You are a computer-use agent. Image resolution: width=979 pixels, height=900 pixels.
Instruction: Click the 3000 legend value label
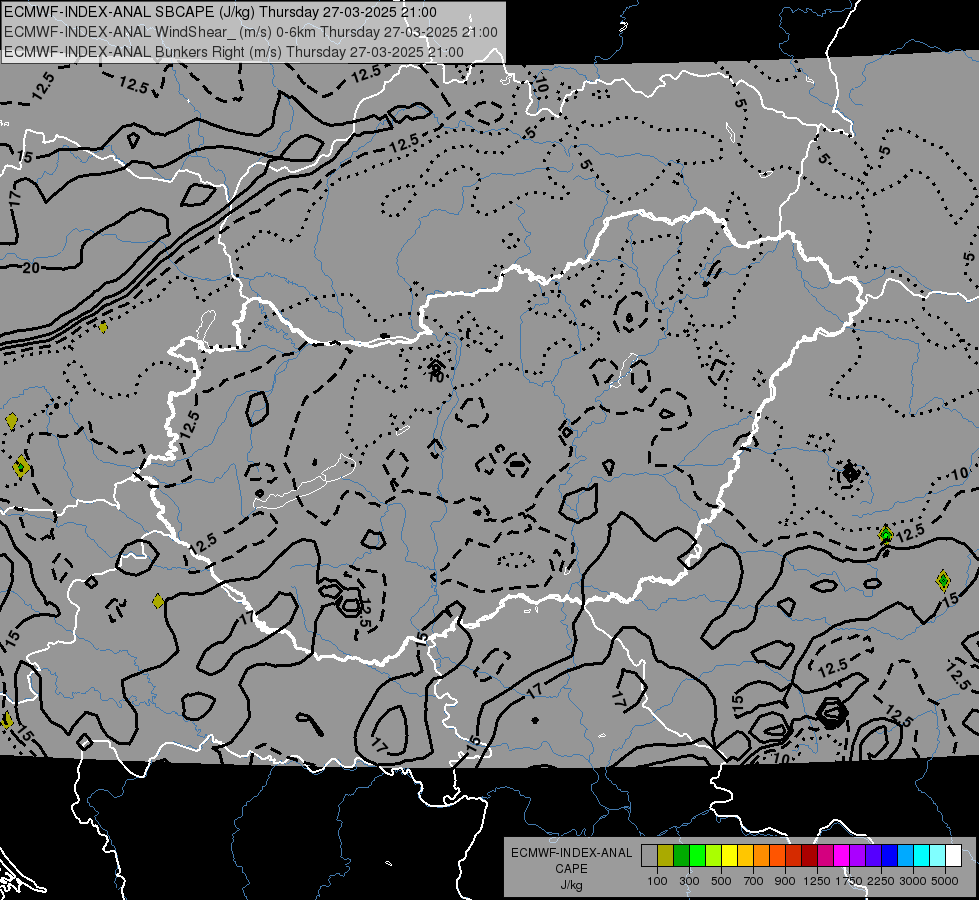913,881
